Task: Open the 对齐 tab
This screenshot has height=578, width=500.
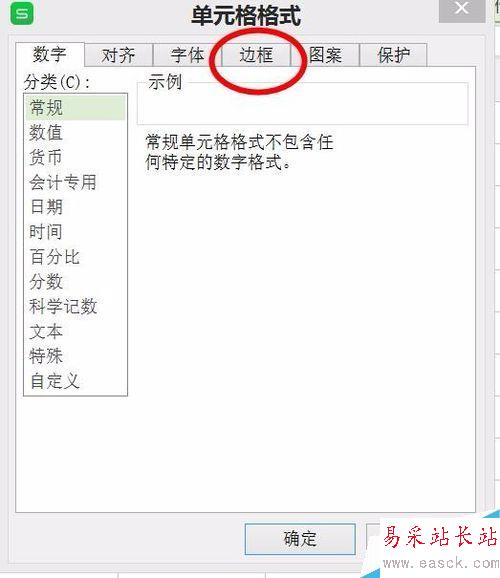Action: pyautogui.click(x=119, y=55)
